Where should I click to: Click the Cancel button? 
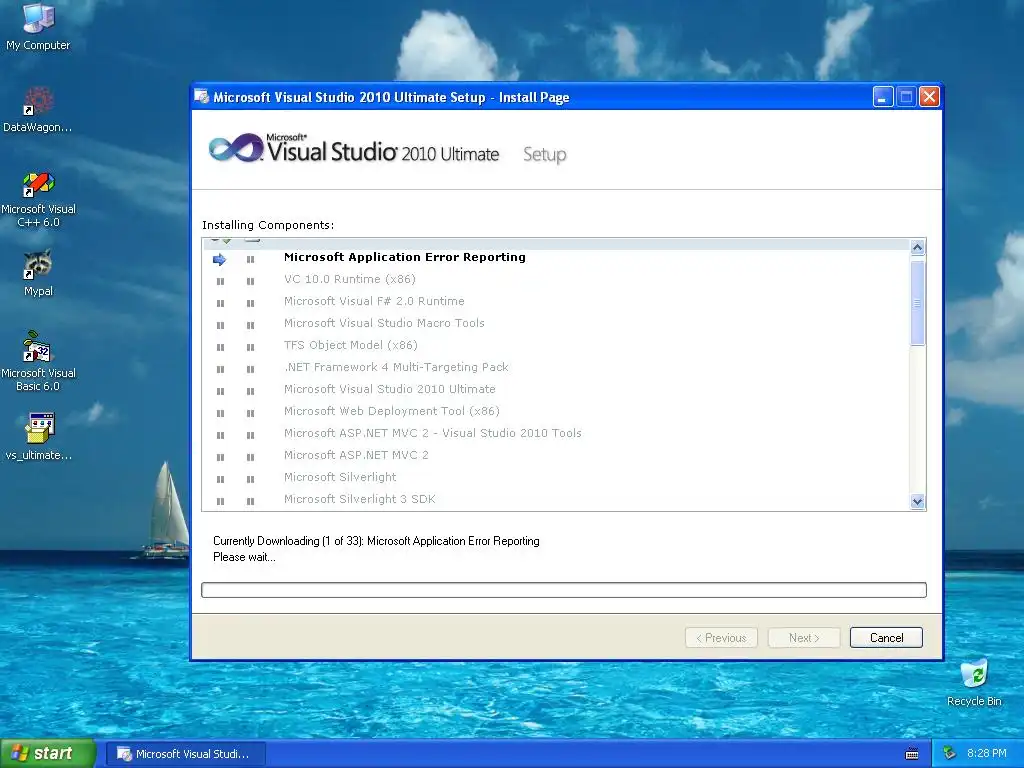point(886,637)
